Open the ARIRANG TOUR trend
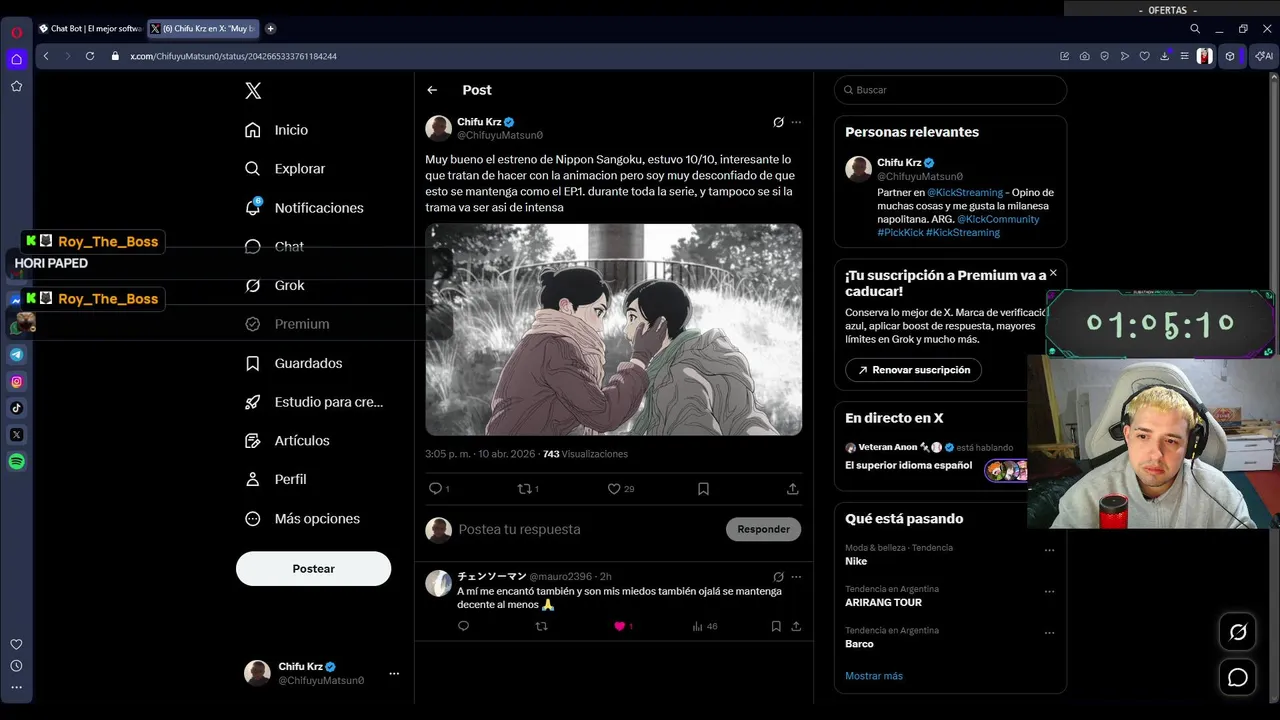Image resolution: width=1280 pixels, height=720 pixels. [883, 602]
